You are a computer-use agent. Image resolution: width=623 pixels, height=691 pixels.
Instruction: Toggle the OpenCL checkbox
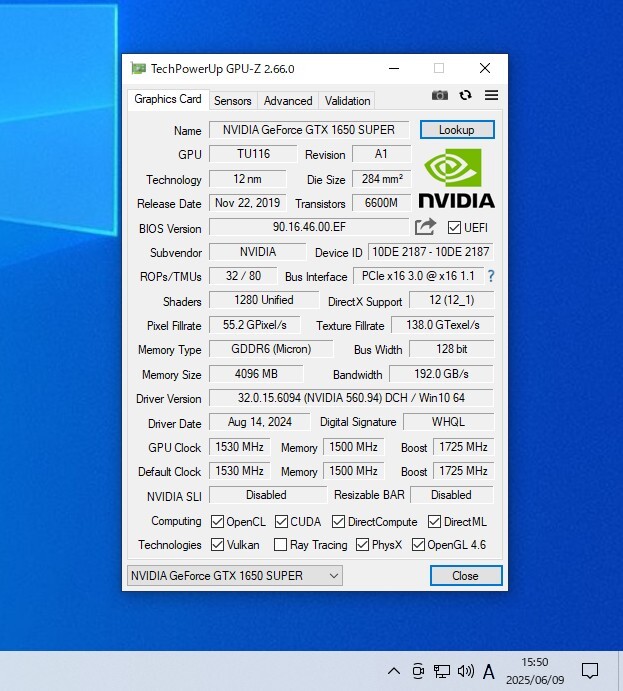[217, 521]
